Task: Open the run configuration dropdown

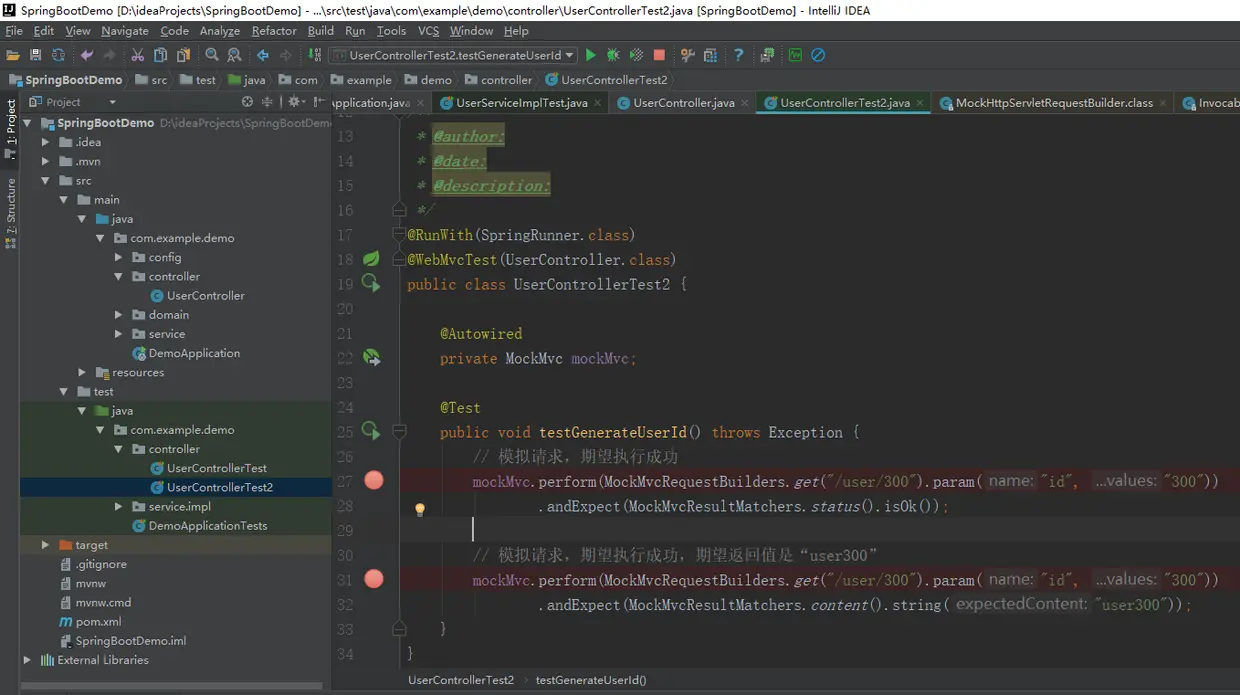Action: coord(454,55)
